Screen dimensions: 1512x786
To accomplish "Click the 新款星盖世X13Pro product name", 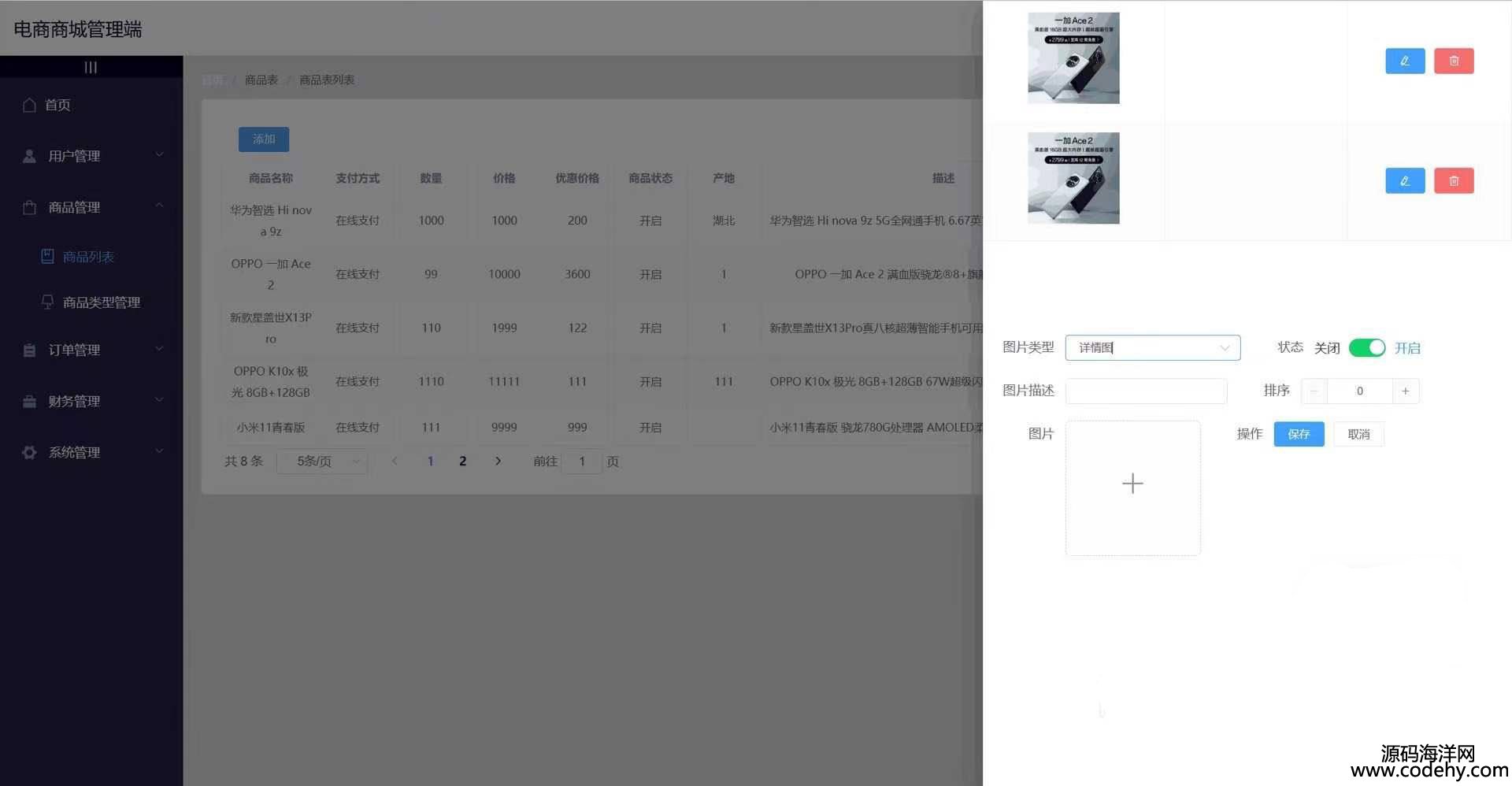I will (x=271, y=328).
